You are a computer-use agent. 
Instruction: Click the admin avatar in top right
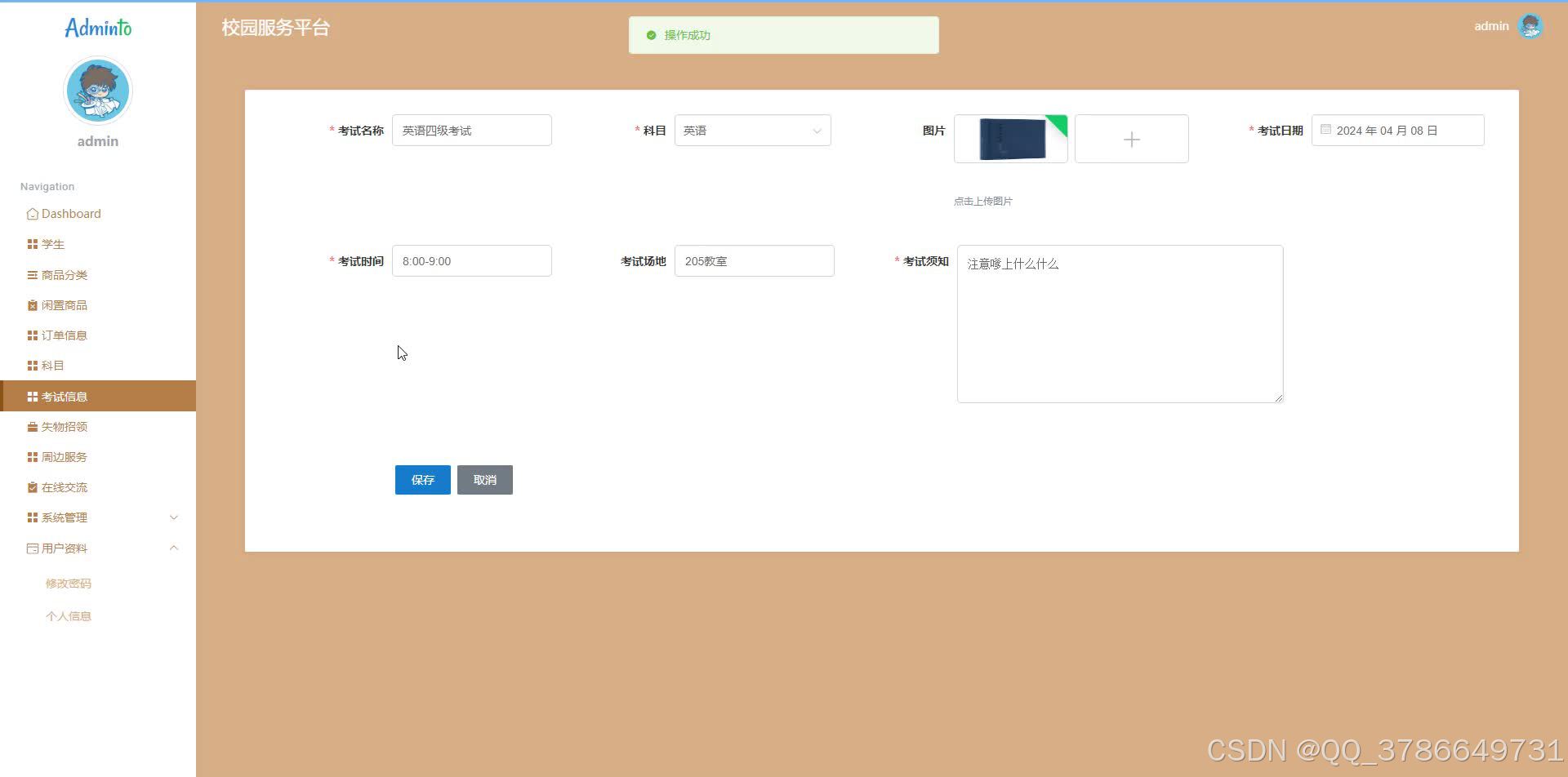click(1530, 26)
